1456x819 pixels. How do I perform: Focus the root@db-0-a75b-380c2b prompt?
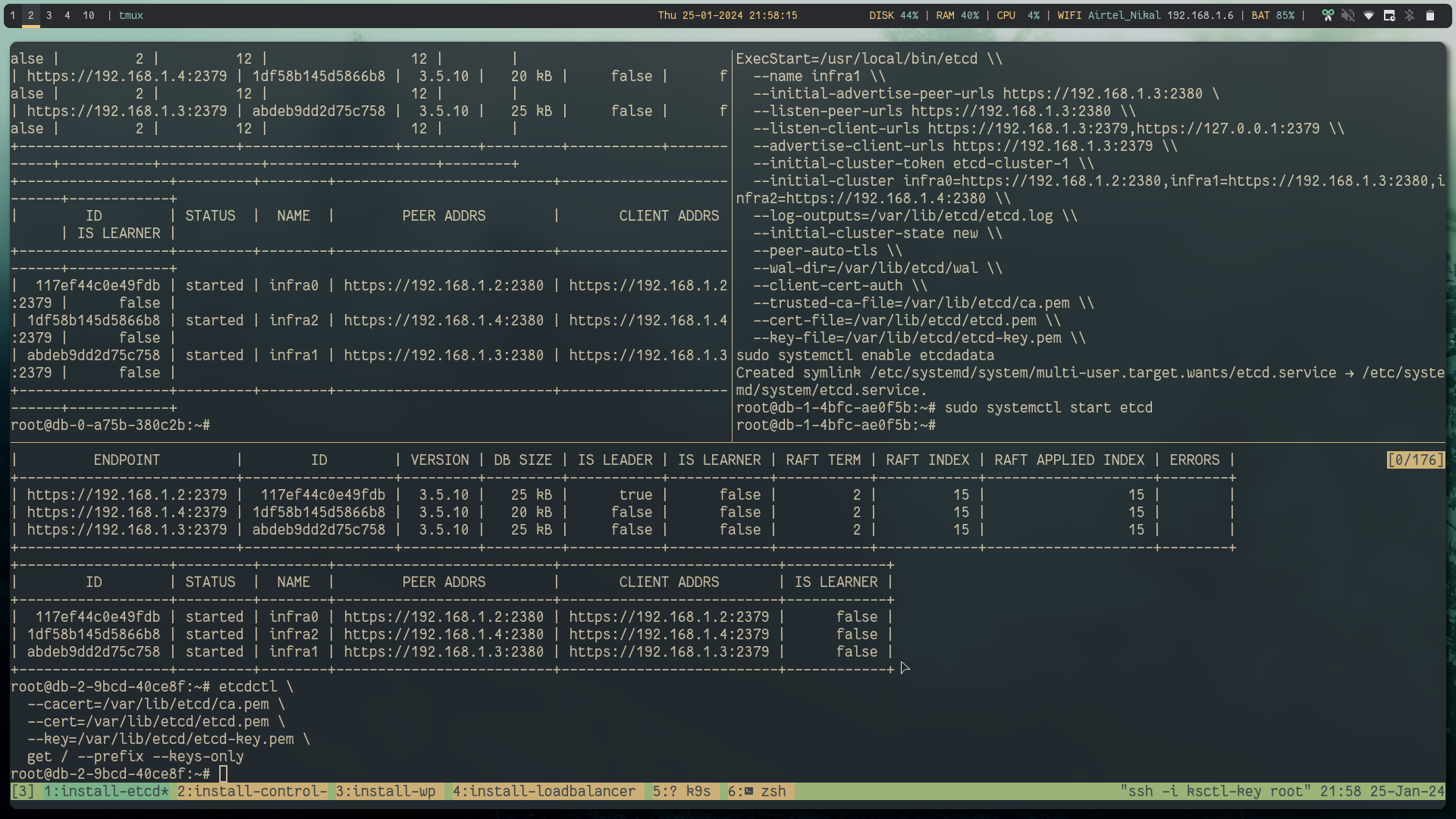click(x=110, y=425)
